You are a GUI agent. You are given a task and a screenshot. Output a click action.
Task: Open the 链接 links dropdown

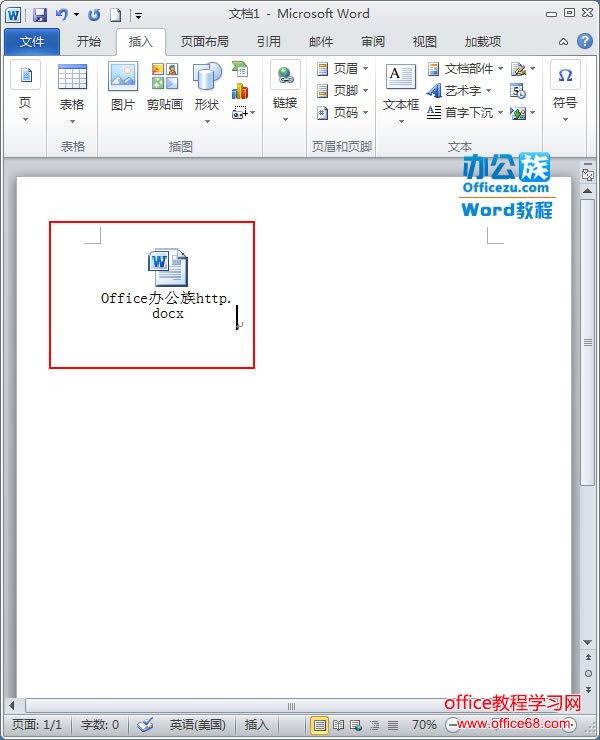tap(285, 92)
